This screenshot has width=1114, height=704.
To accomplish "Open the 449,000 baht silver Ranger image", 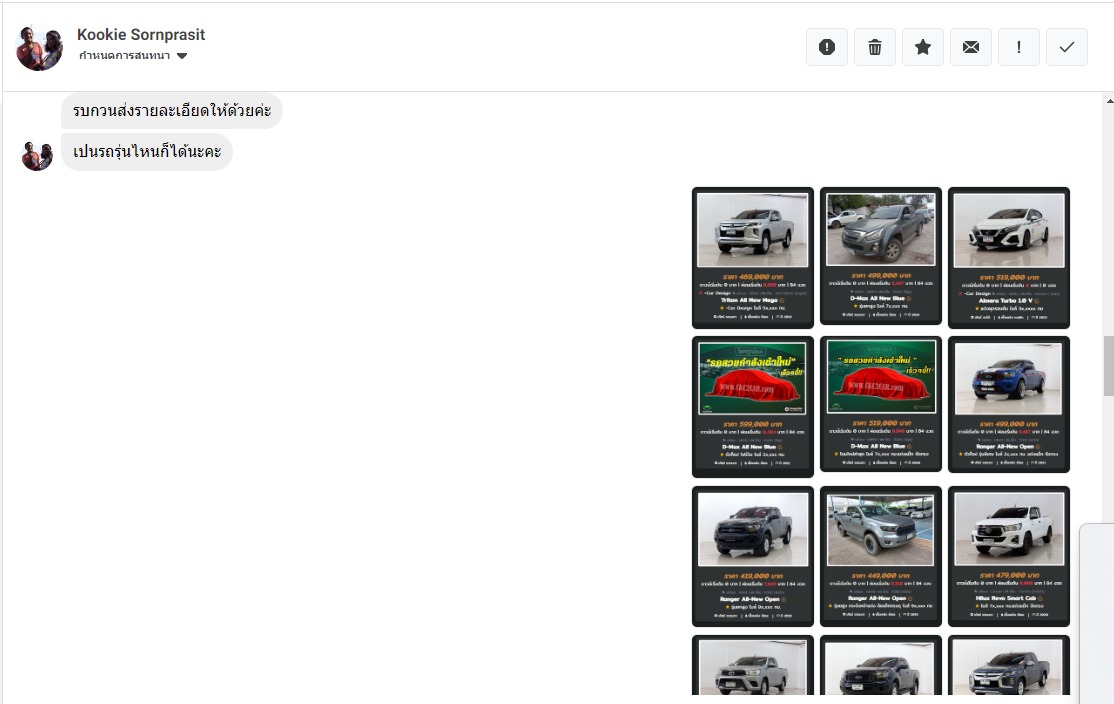I will [881, 555].
